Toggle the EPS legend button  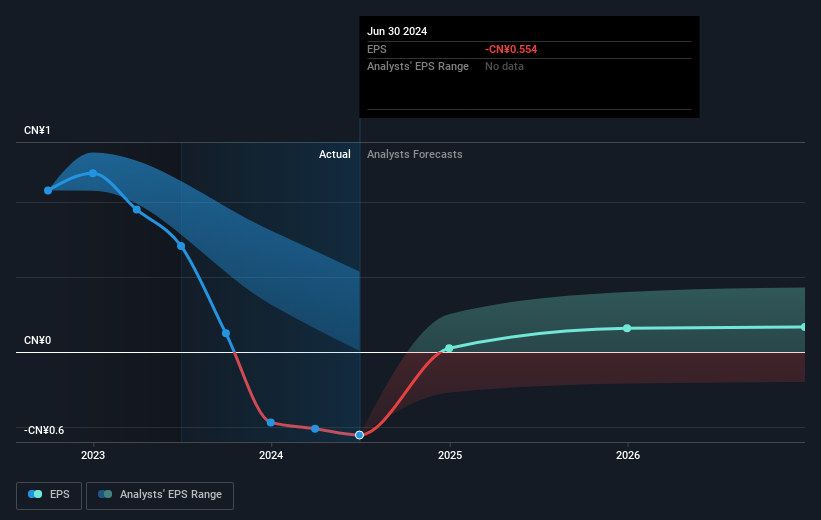point(49,495)
